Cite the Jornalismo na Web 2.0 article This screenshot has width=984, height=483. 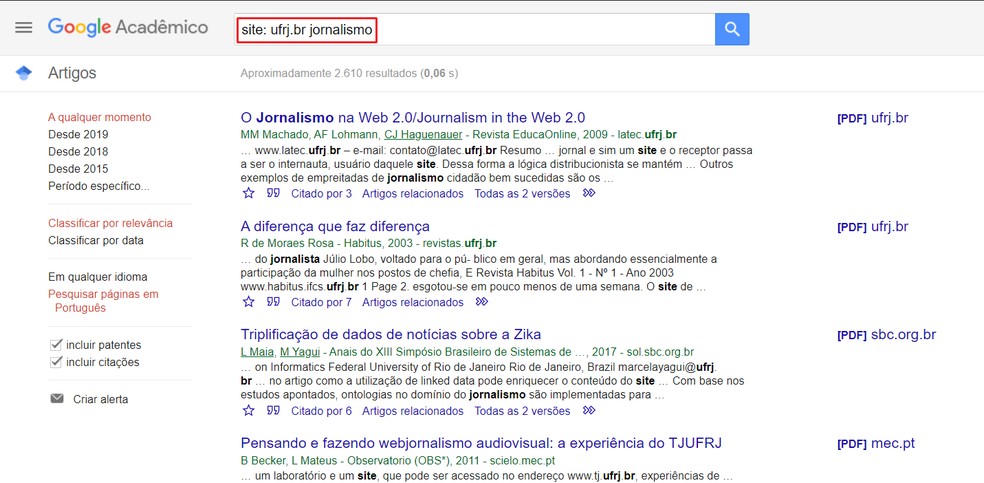pos(273,193)
